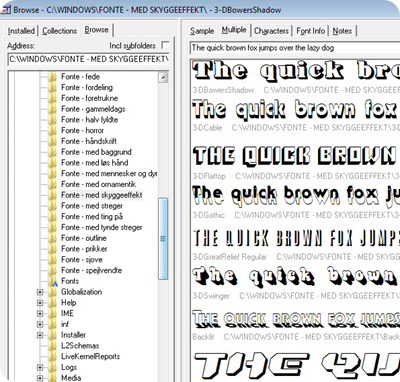
Task: Switch to the Characters tab
Action: tap(271, 31)
